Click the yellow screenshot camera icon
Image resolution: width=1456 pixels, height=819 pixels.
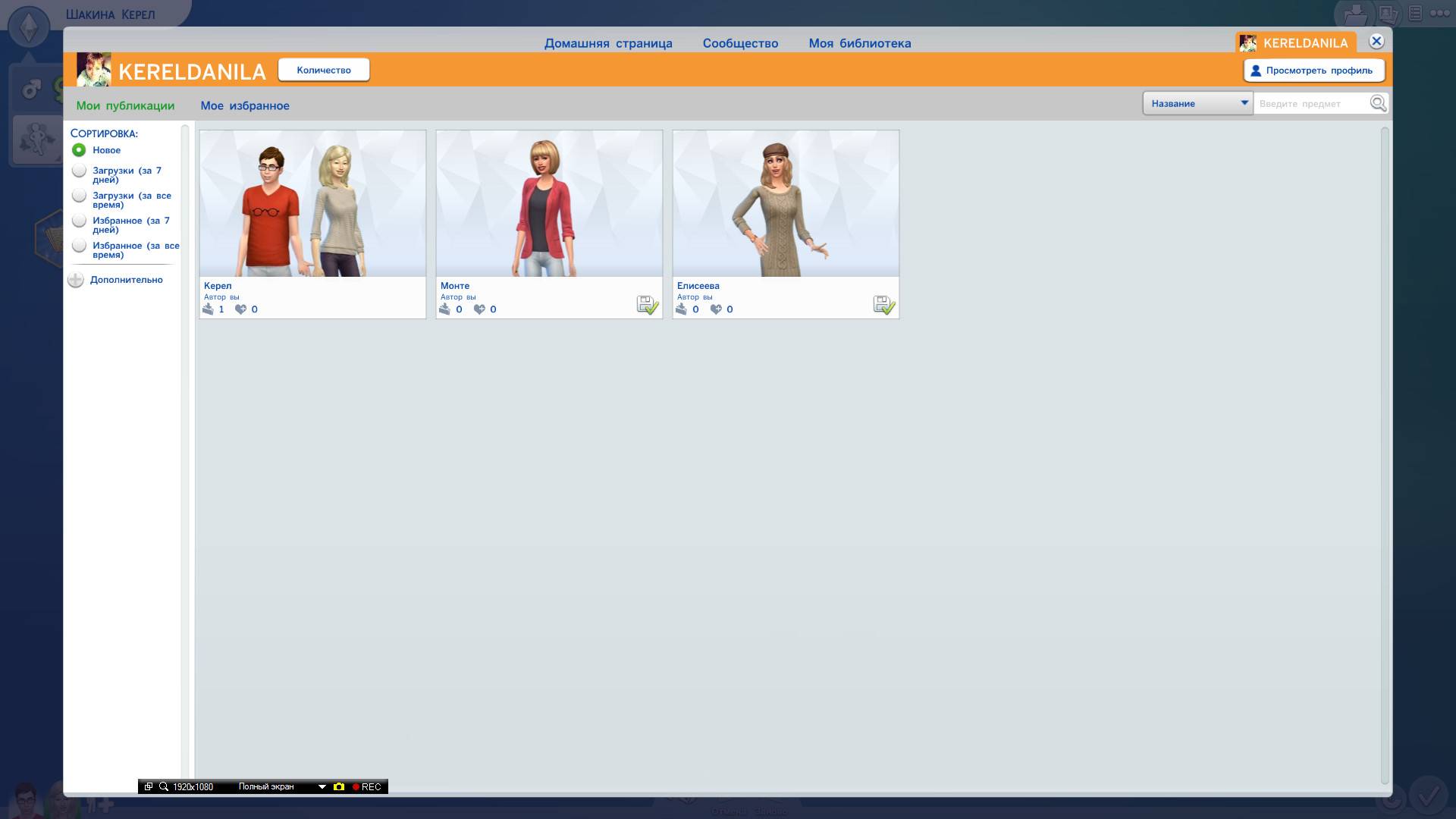(x=339, y=786)
